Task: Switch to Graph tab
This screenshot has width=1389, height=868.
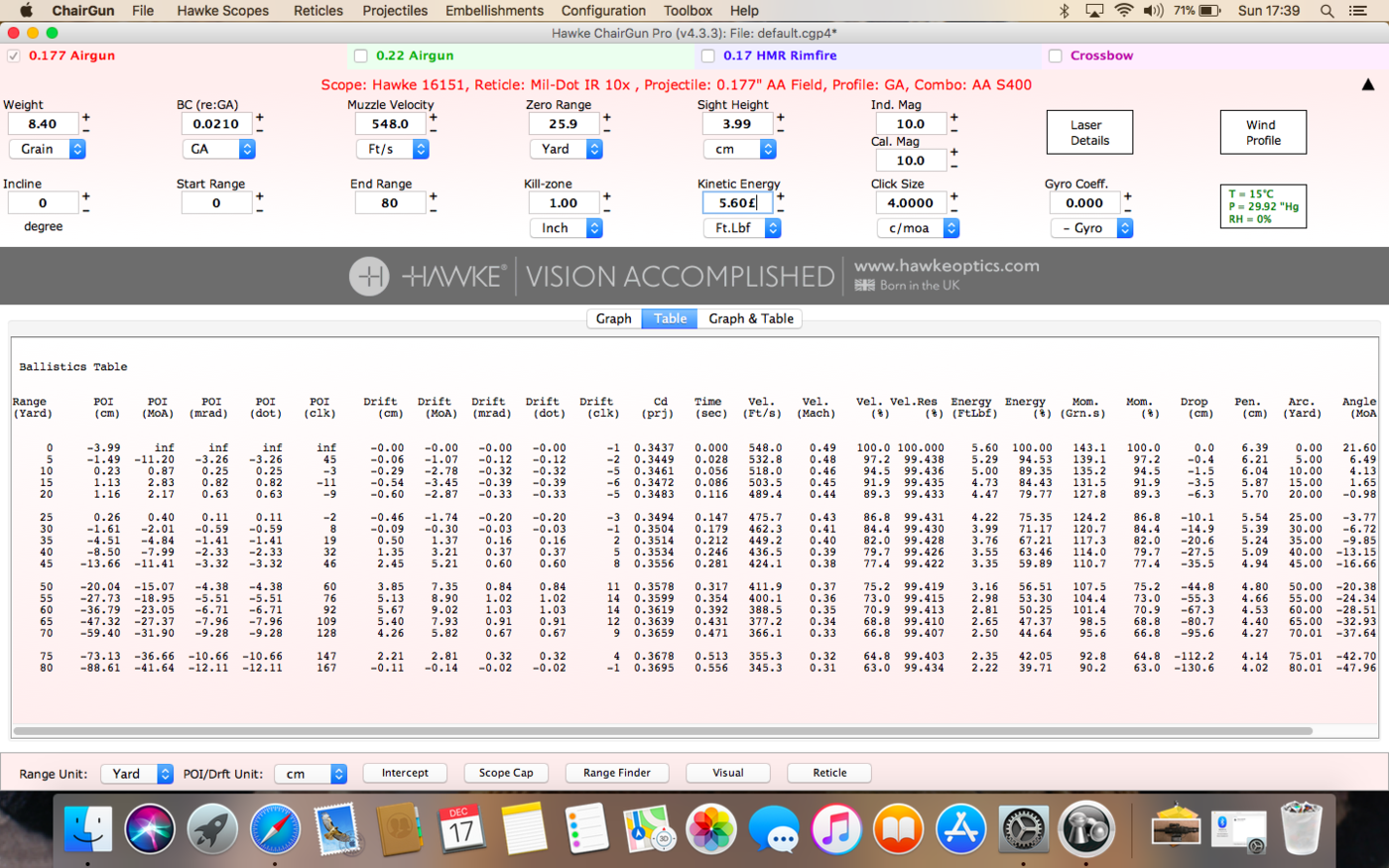Action: tap(614, 318)
